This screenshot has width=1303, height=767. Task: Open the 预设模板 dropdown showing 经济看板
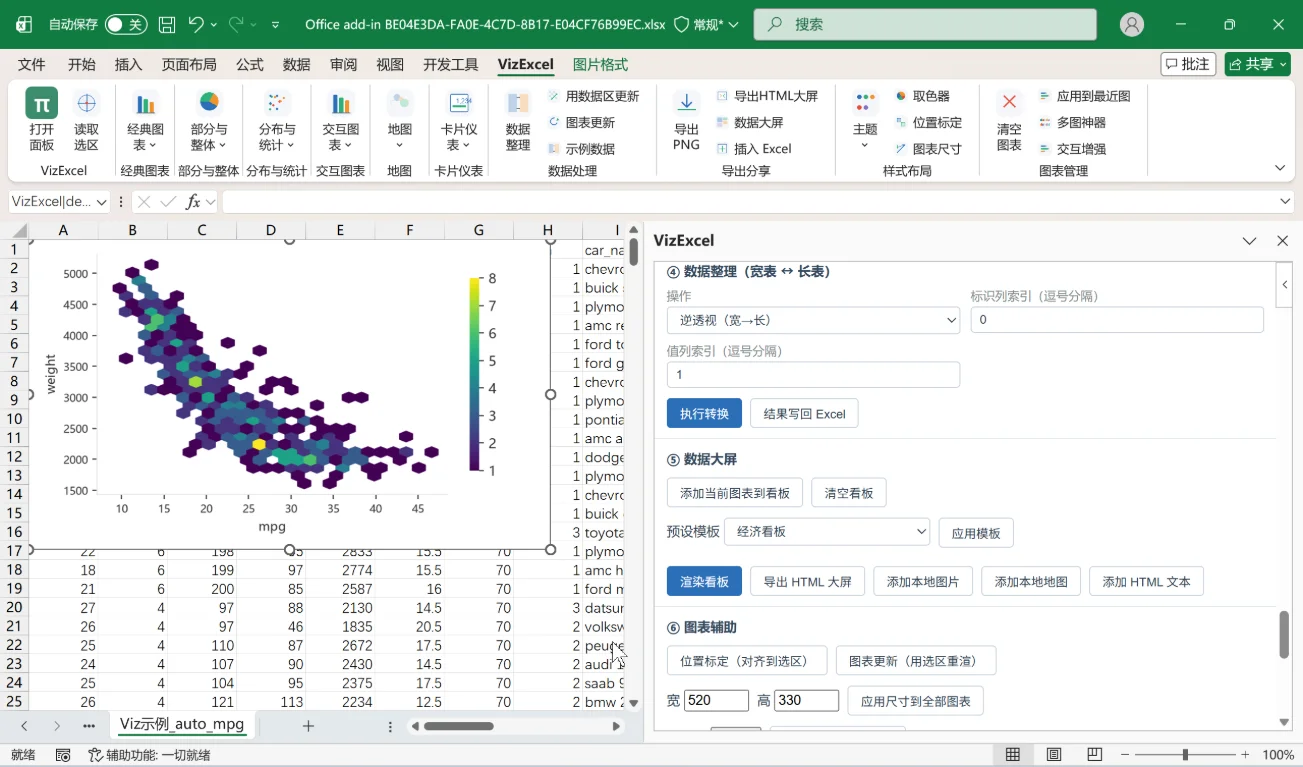coord(827,532)
